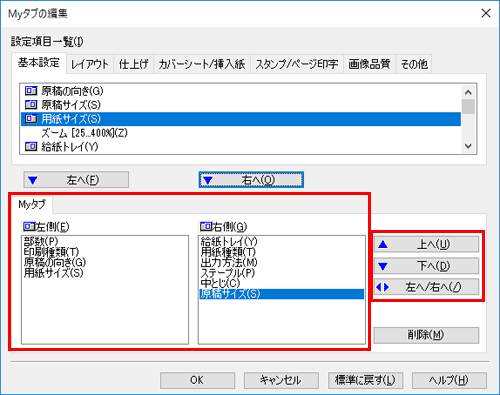
Task: Open help with ヘルプ(H) button
Action: [449, 380]
